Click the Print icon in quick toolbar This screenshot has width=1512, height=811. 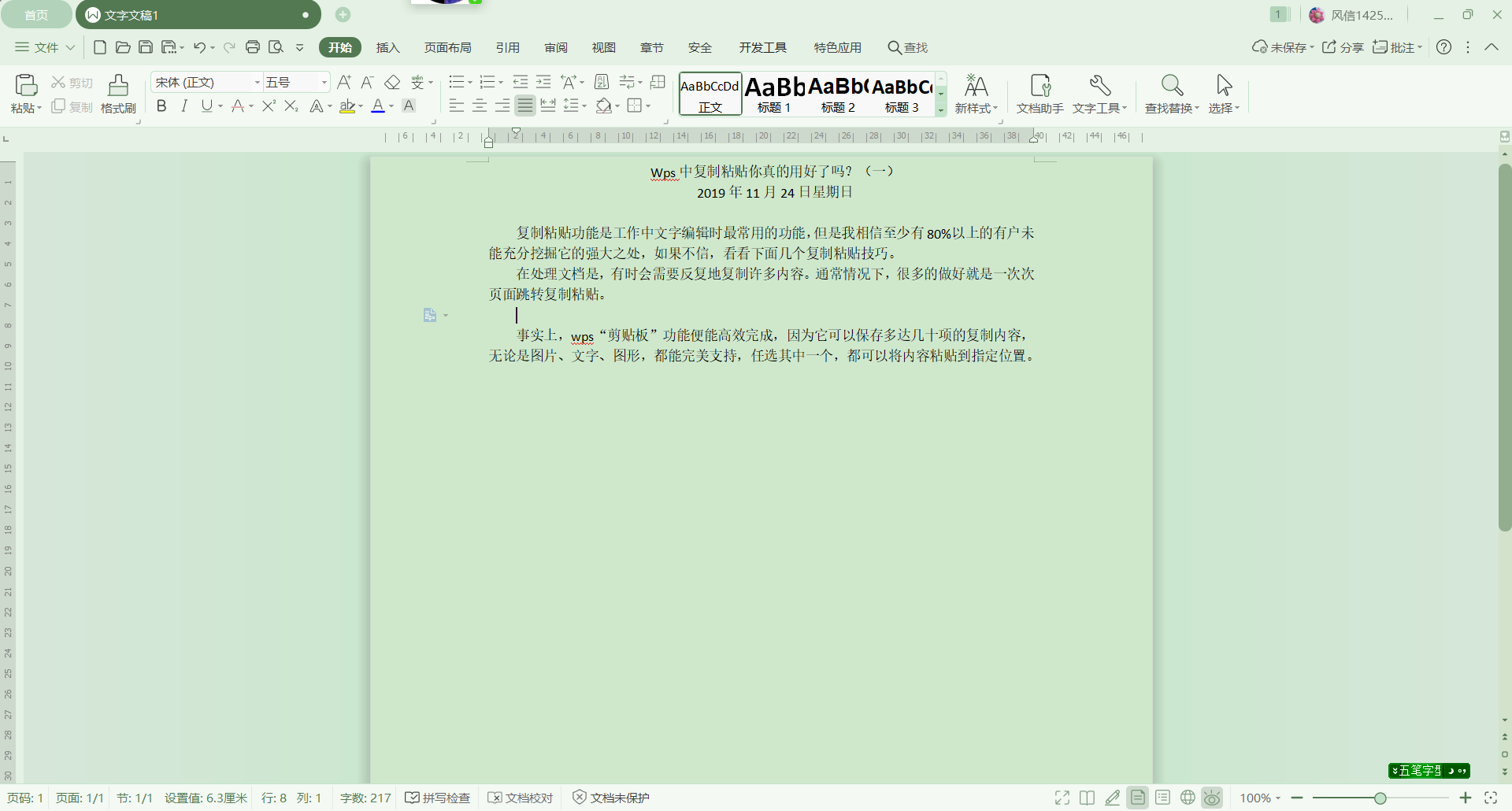[x=253, y=47]
